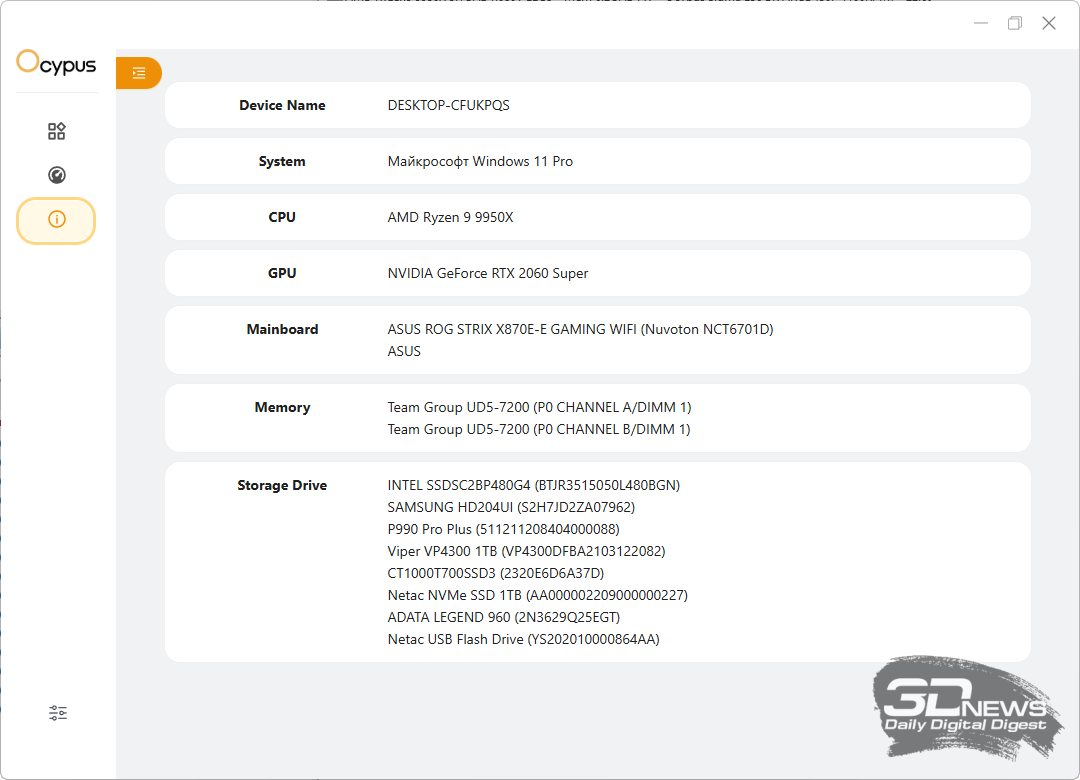Select the Team Group CHANNEL A memory entry
Screen dimensions: 1080x780
[x=539, y=407]
